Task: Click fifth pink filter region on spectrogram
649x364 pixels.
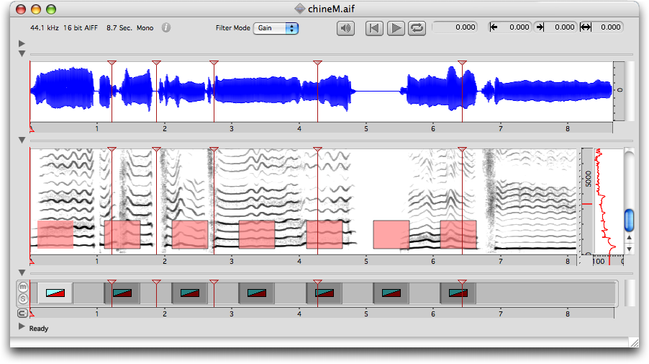Action: coord(324,234)
